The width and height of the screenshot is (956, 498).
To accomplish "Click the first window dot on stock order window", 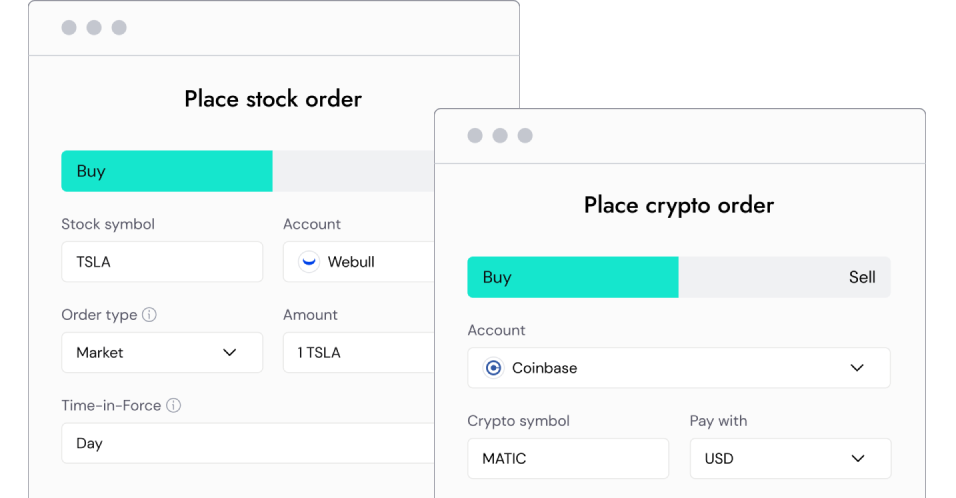I will click(x=69, y=28).
